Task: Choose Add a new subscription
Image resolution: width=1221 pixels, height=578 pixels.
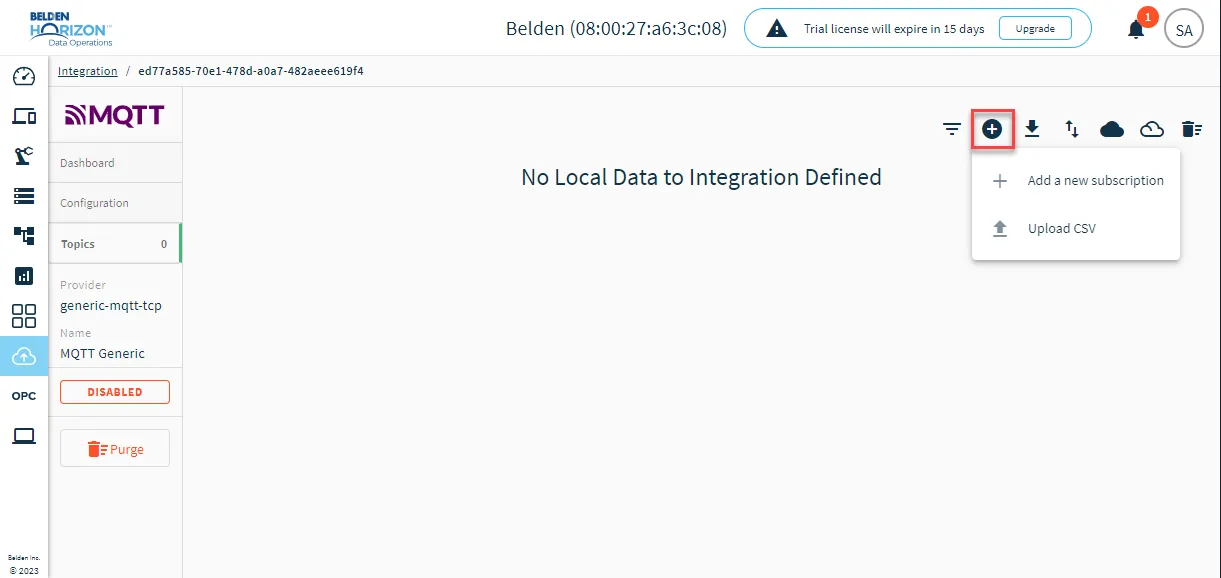Action: (1076, 181)
